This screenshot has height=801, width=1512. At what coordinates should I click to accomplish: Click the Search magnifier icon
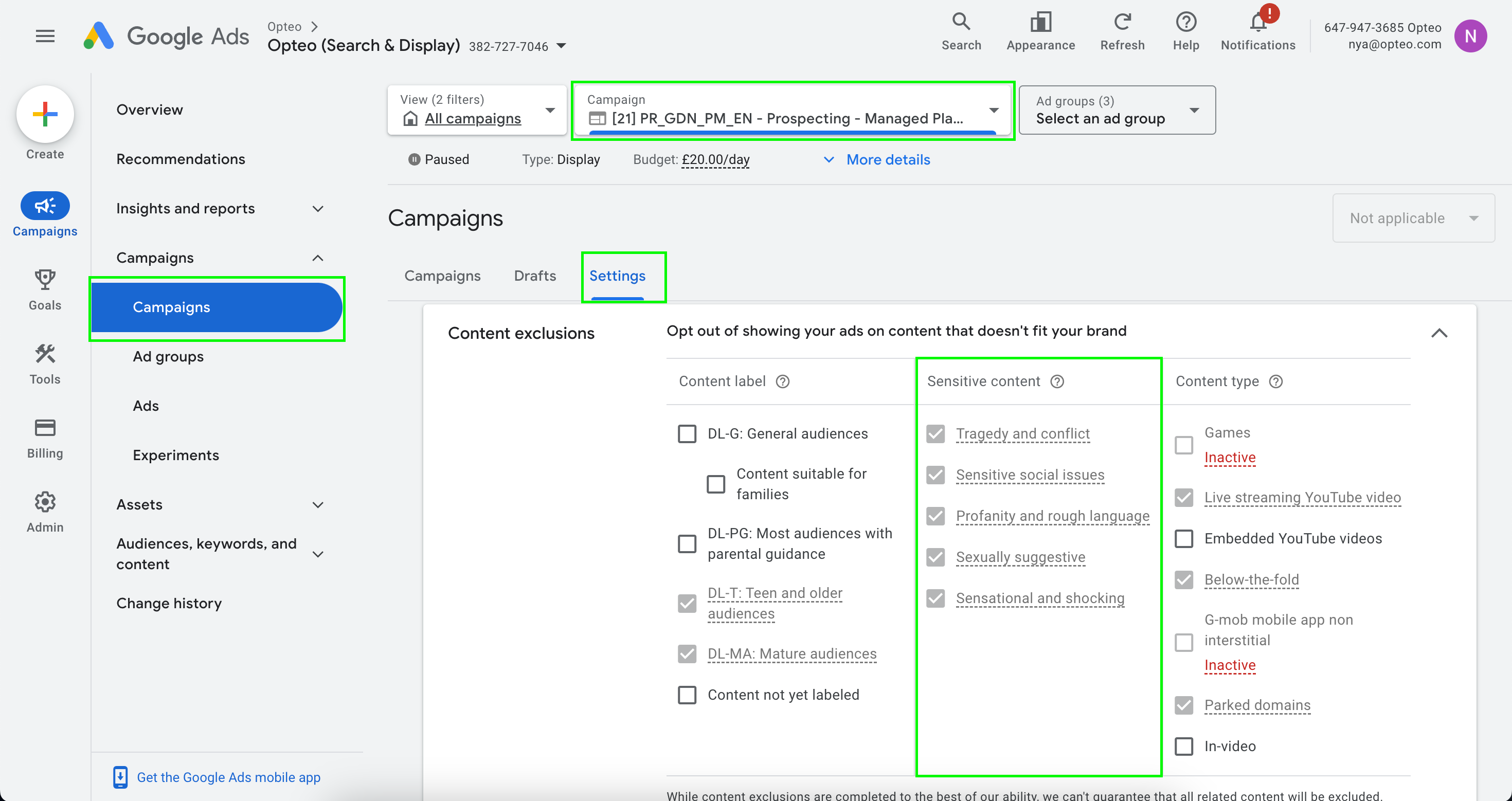[x=961, y=22]
